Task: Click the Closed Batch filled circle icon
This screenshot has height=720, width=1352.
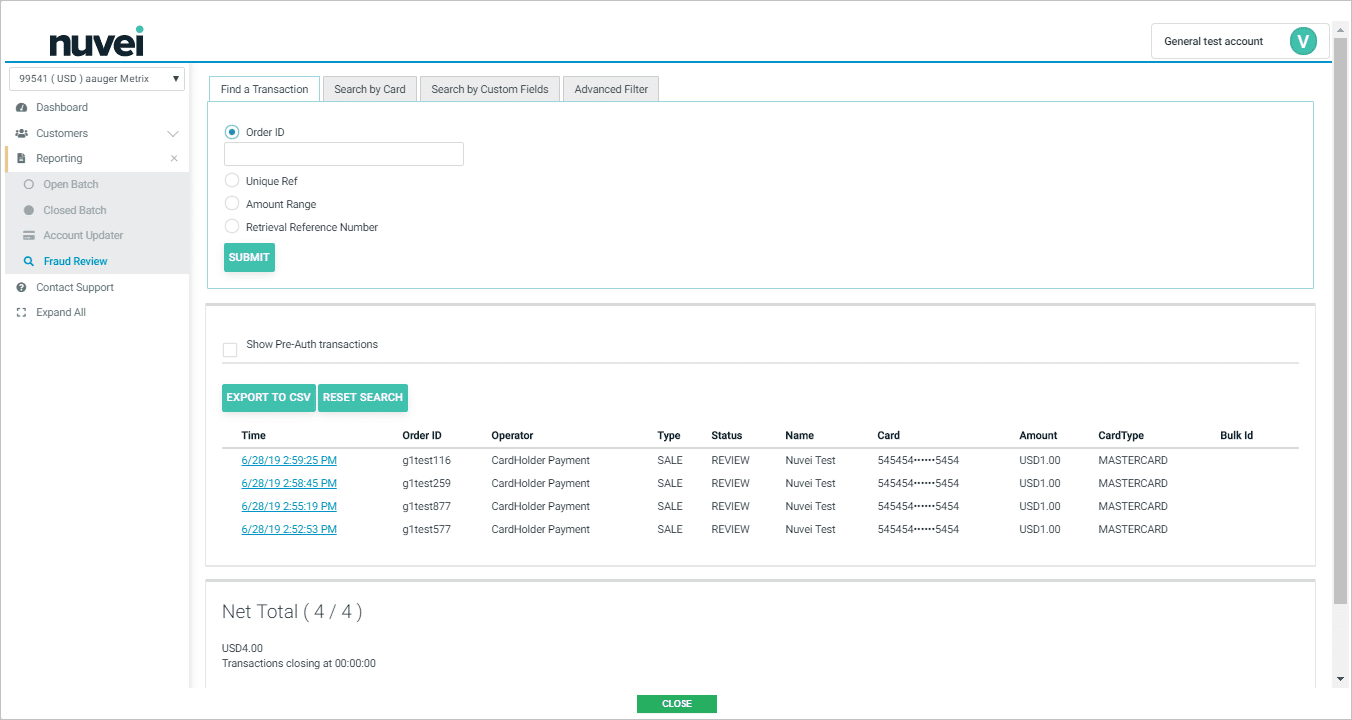Action: [x=29, y=210]
